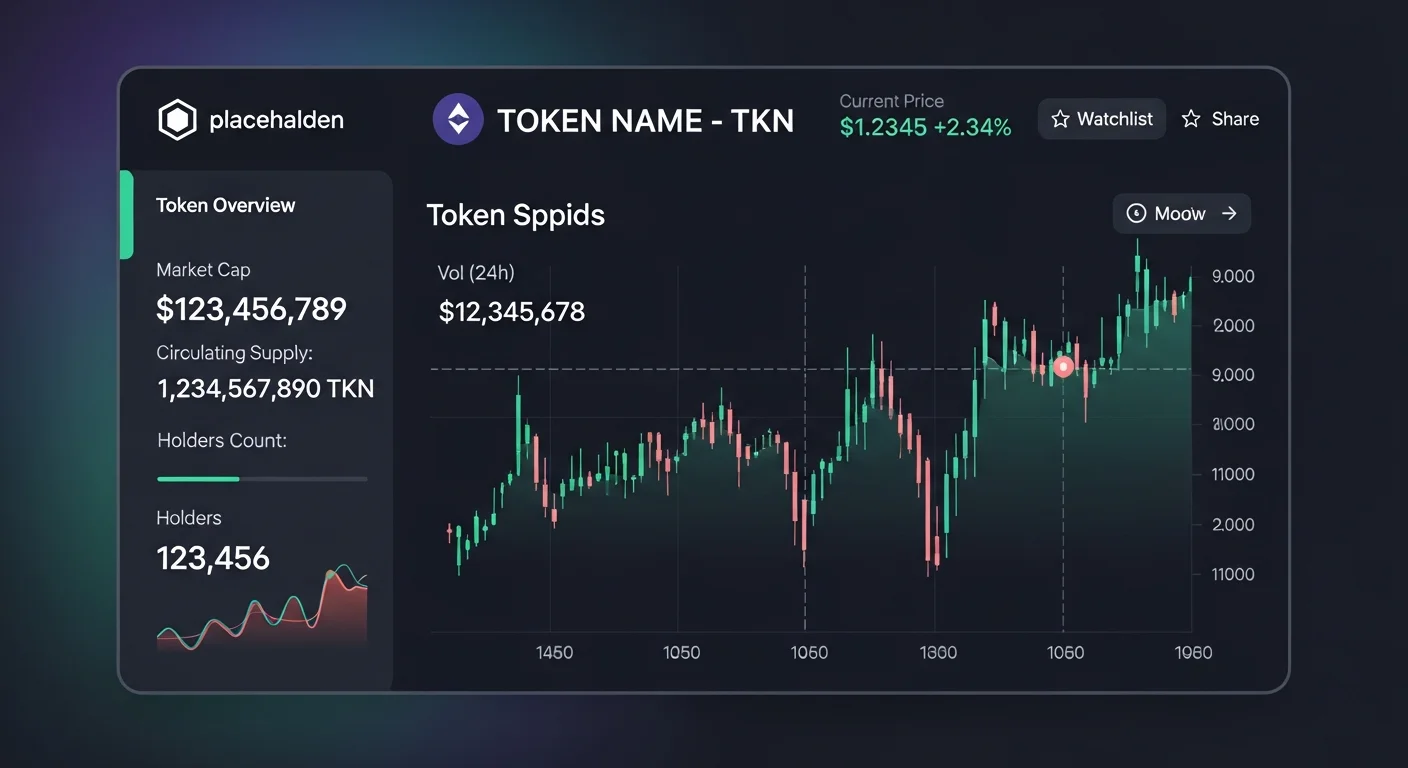Click the hexagon placehalden logo icon
This screenshot has width=1408, height=768.
point(178,121)
